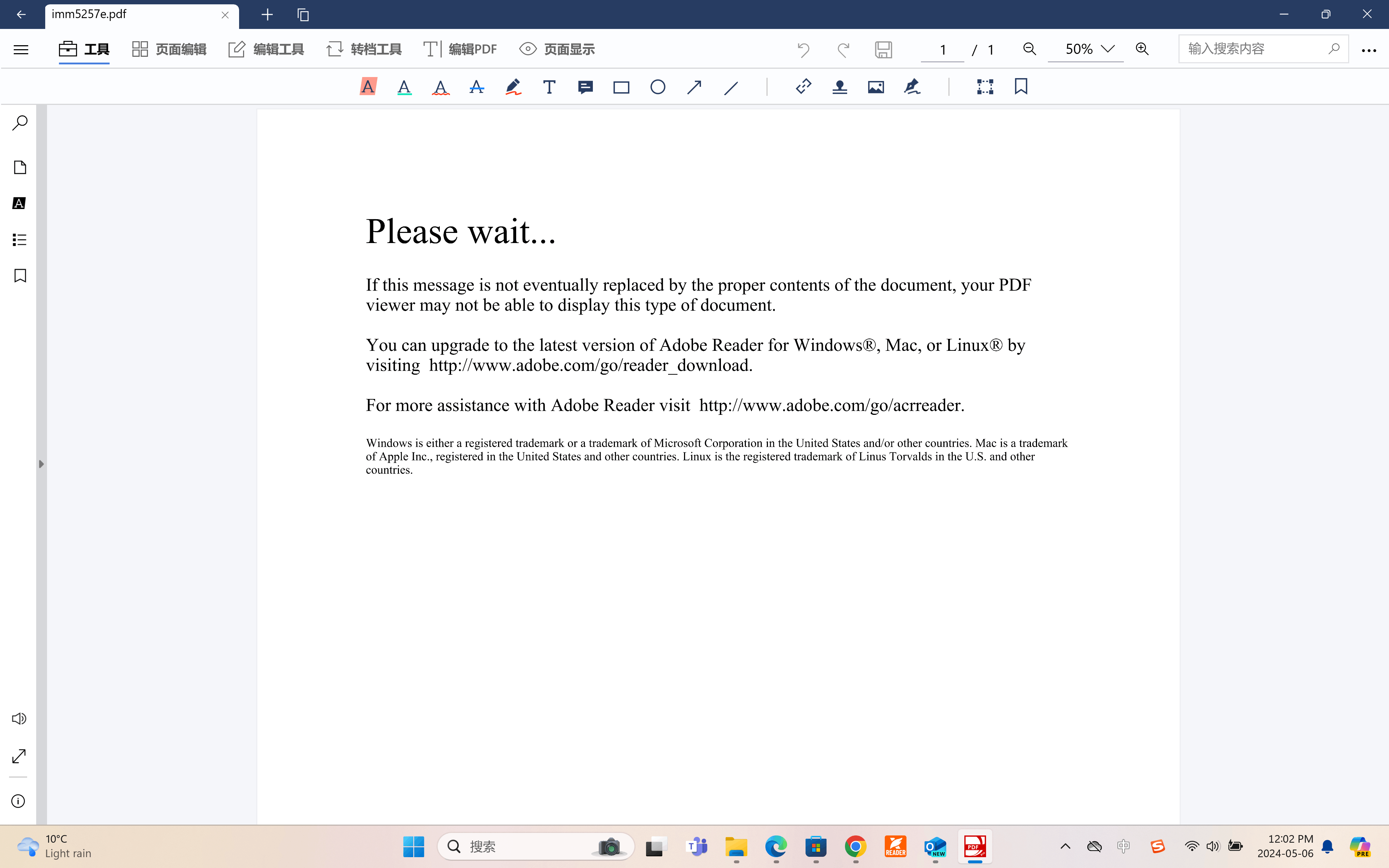Pick the freehand pen drawing tool
Viewport: 1389px width, 868px height.
(513, 87)
